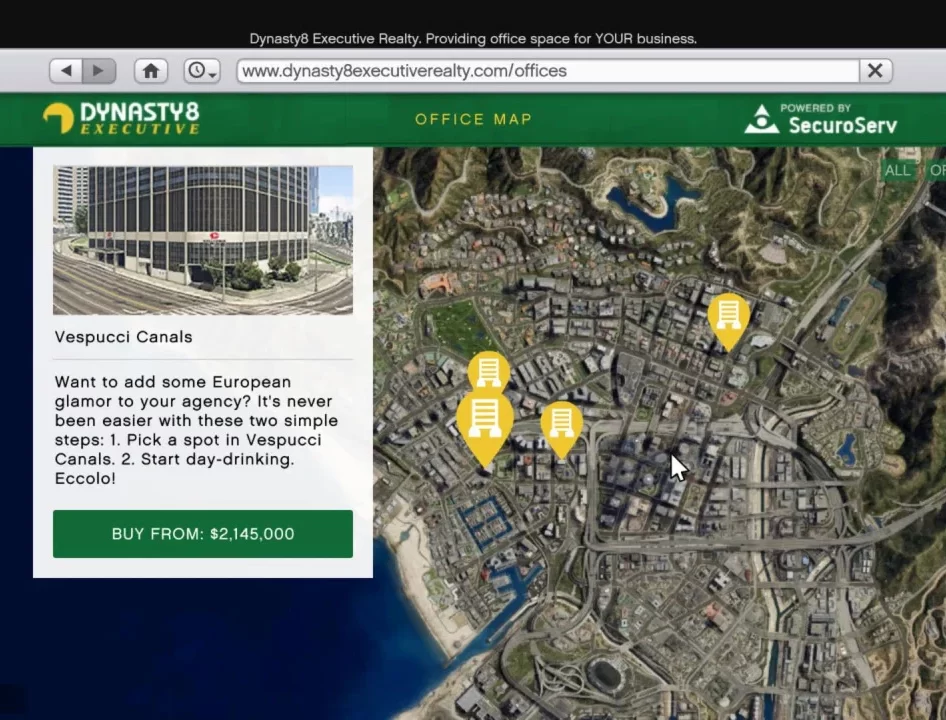
Task: Go back using the browser back arrow
Action: pyautogui.click(x=66, y=71)
